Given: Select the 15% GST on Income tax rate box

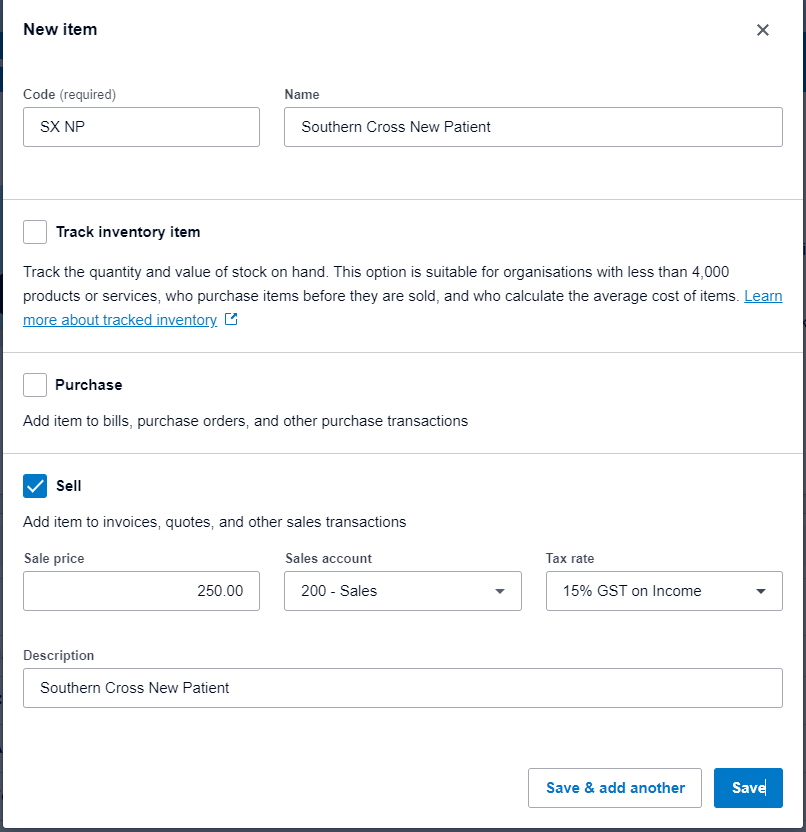Looking at the screenshot, I should 663,591.
